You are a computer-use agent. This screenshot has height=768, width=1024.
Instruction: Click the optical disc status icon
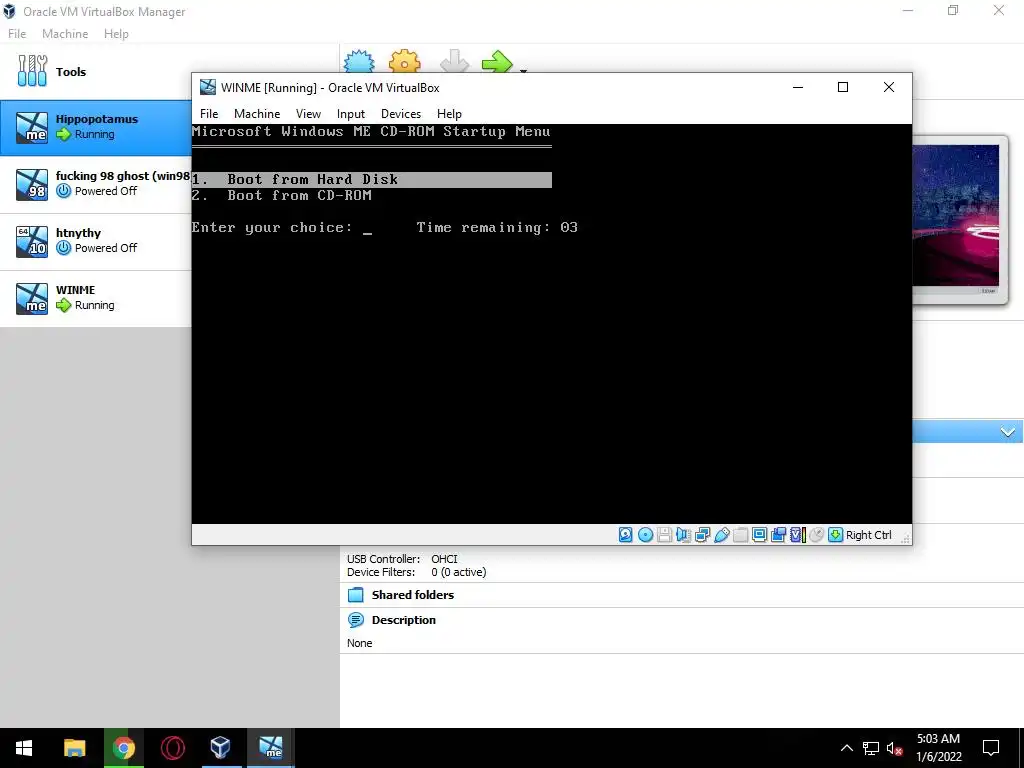[x=645, y=535]
